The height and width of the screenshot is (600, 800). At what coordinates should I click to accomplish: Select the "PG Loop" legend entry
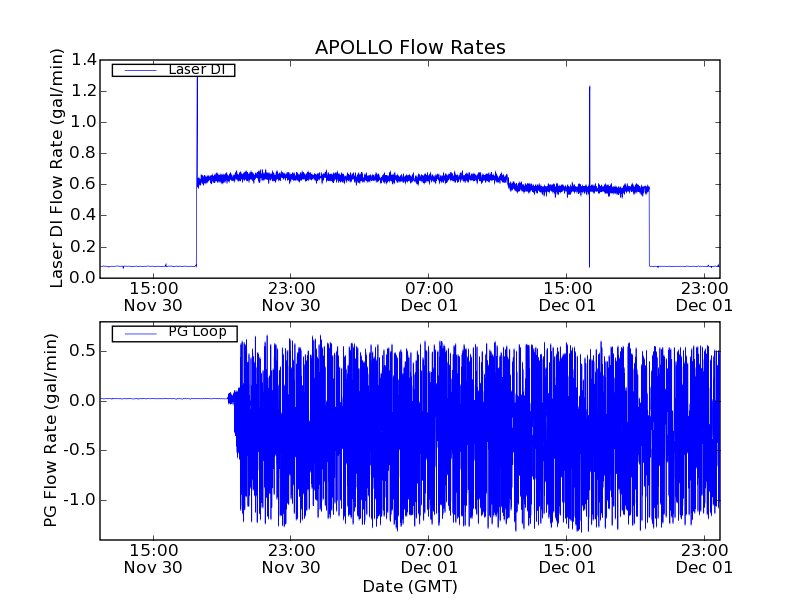(x=174, y=333)
